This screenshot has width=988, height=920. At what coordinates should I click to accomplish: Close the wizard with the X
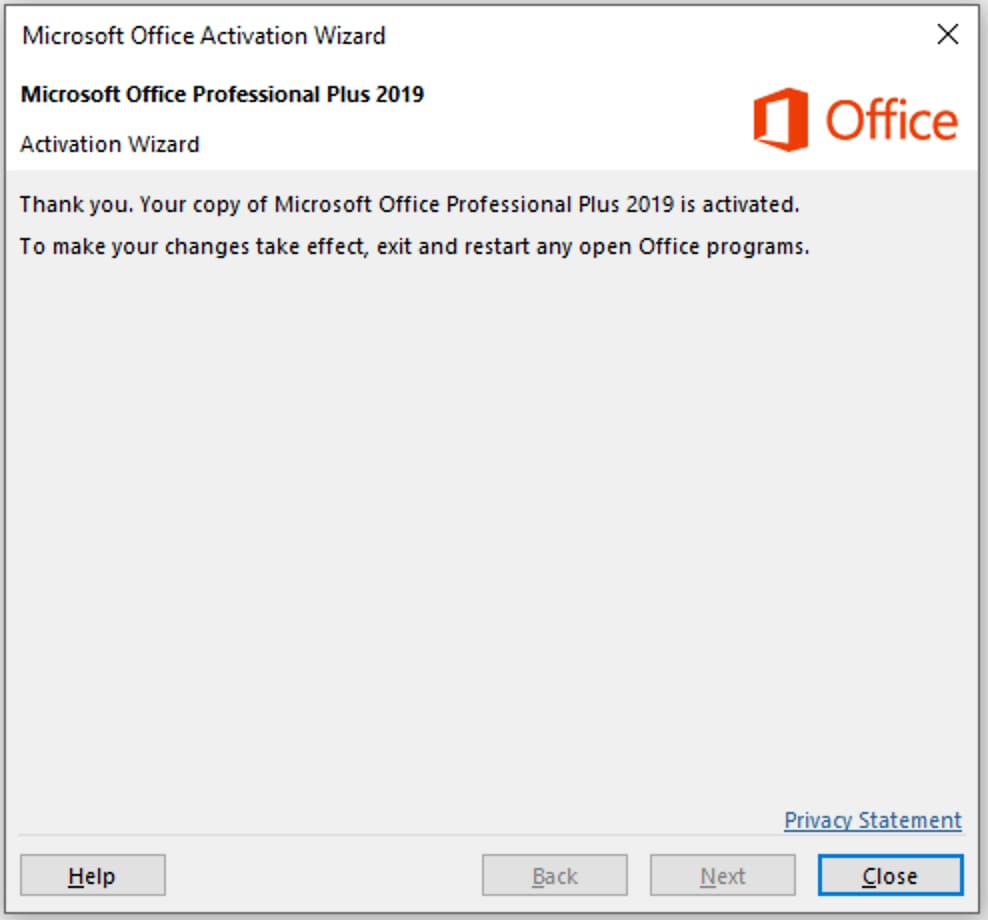(x=947, y=35)
